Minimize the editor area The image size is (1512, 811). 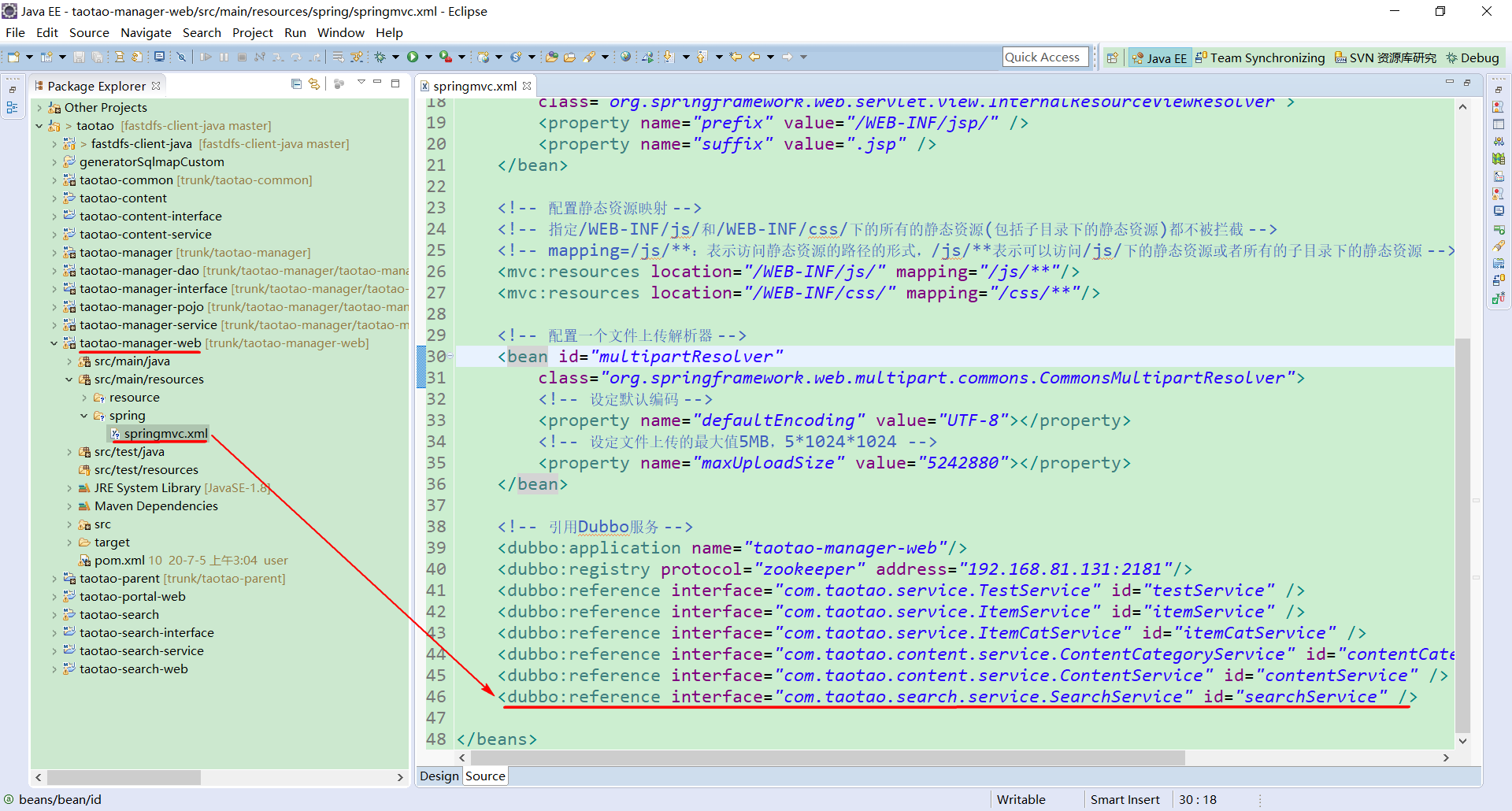click(1449, 82)
